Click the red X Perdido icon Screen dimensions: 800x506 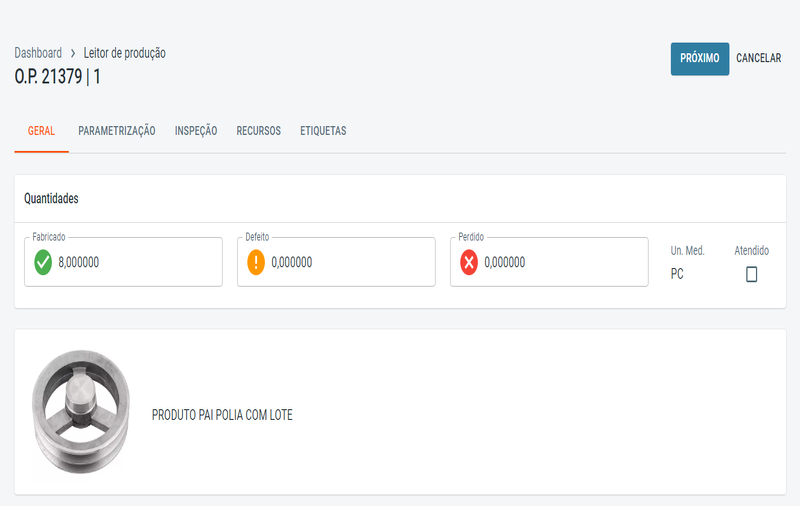(469, 262)
